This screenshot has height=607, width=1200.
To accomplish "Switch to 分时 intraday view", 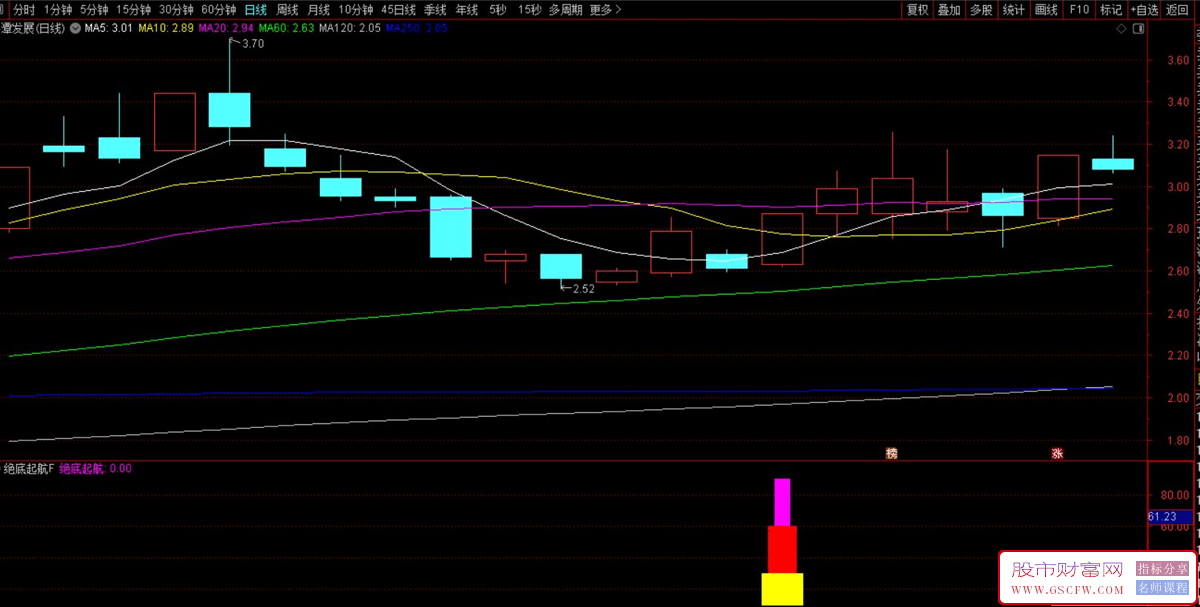I will point(23,9).
